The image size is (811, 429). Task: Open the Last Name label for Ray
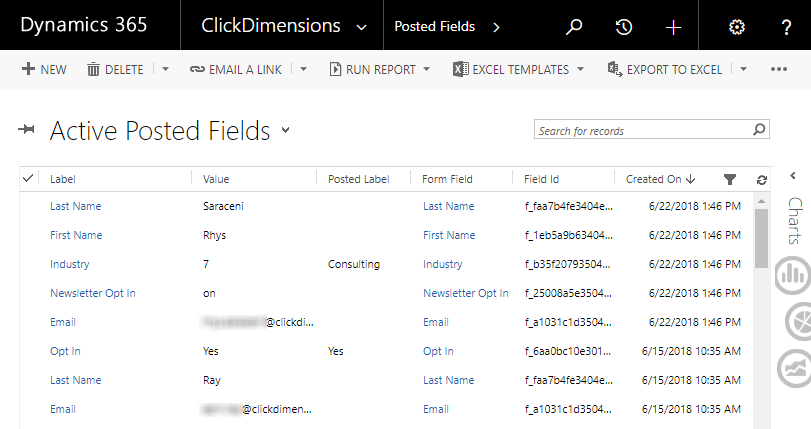76,380
